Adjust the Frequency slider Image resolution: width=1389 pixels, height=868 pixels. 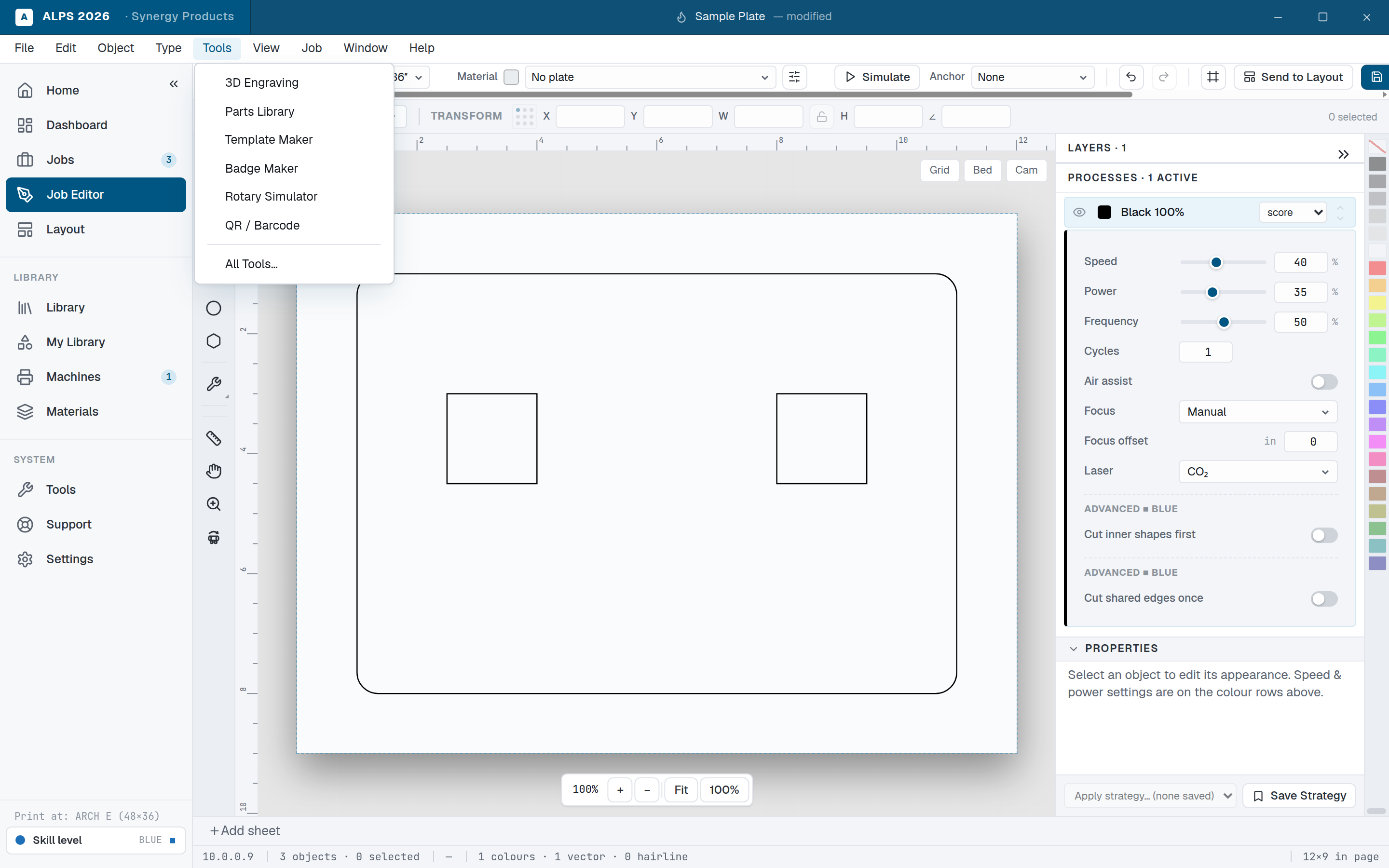point(1223,322)
